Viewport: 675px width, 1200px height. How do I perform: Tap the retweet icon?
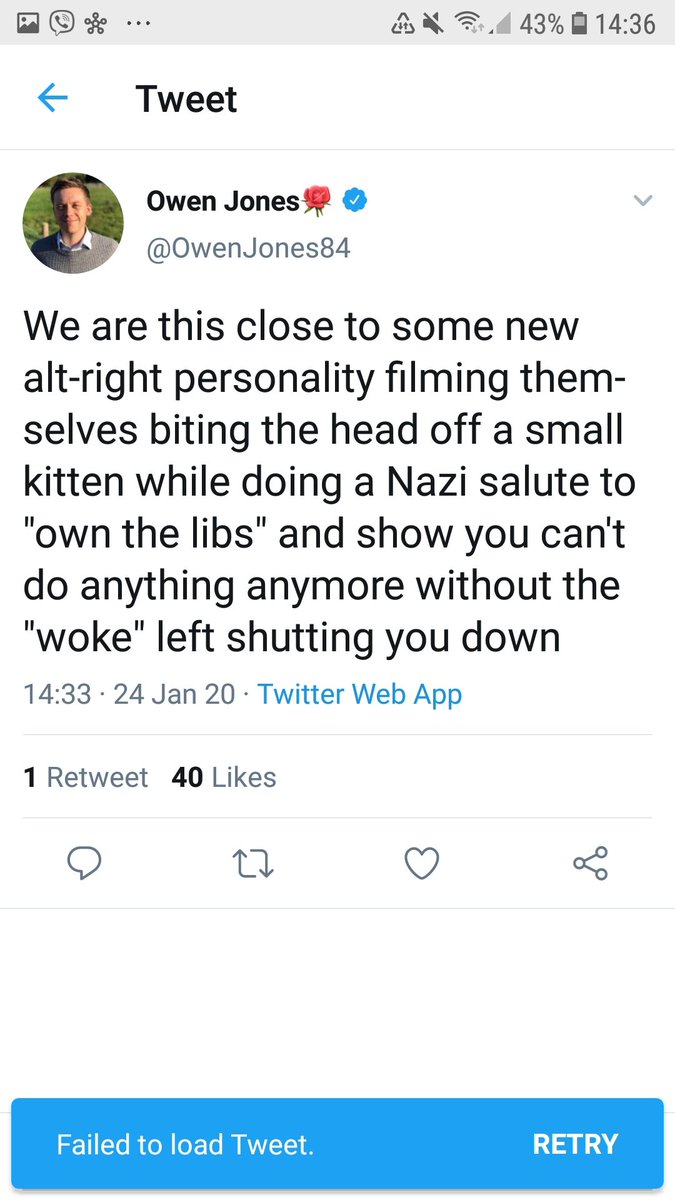point(253,862)
